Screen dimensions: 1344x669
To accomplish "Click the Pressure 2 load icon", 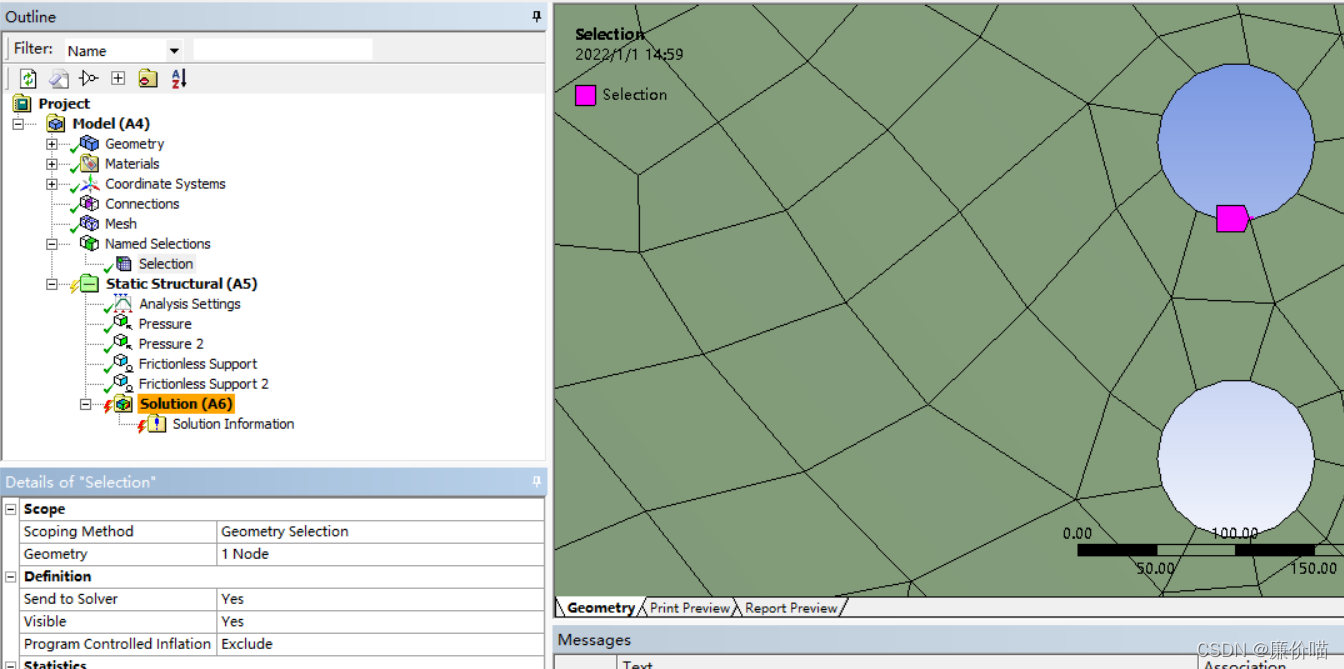I will click(x=123, y=344).
